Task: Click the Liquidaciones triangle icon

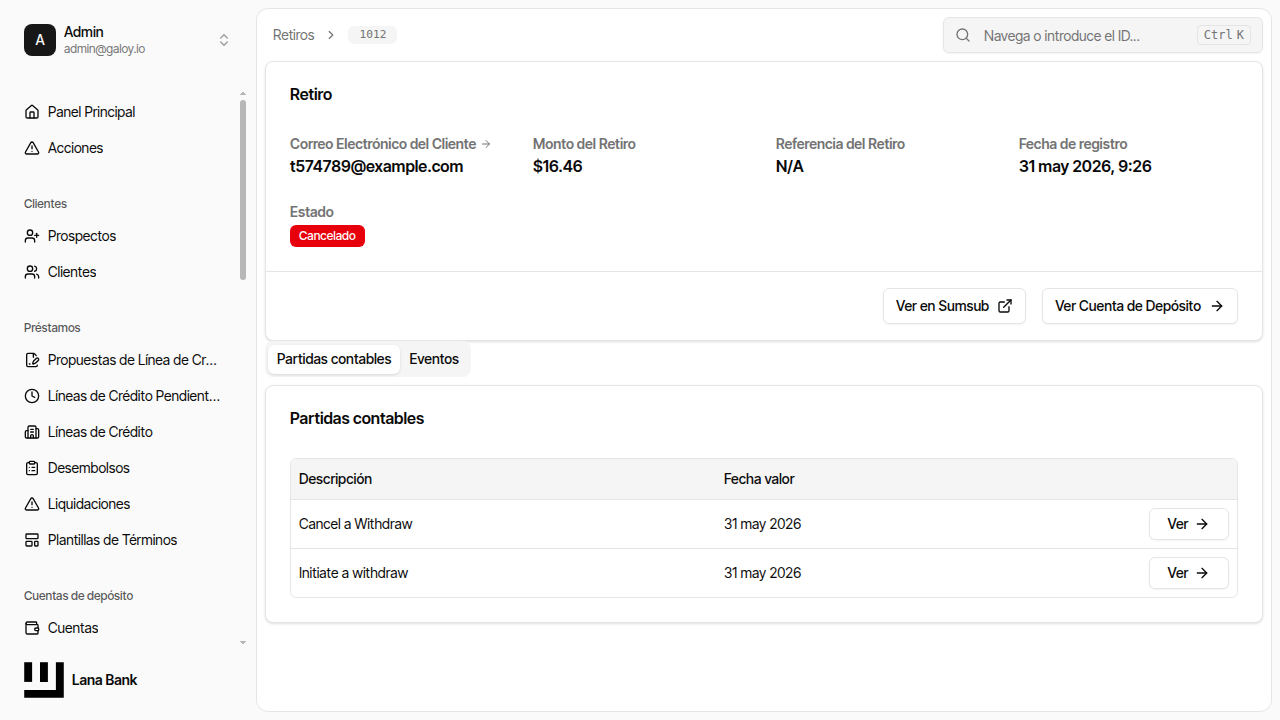Action: [x=32, y=504]
